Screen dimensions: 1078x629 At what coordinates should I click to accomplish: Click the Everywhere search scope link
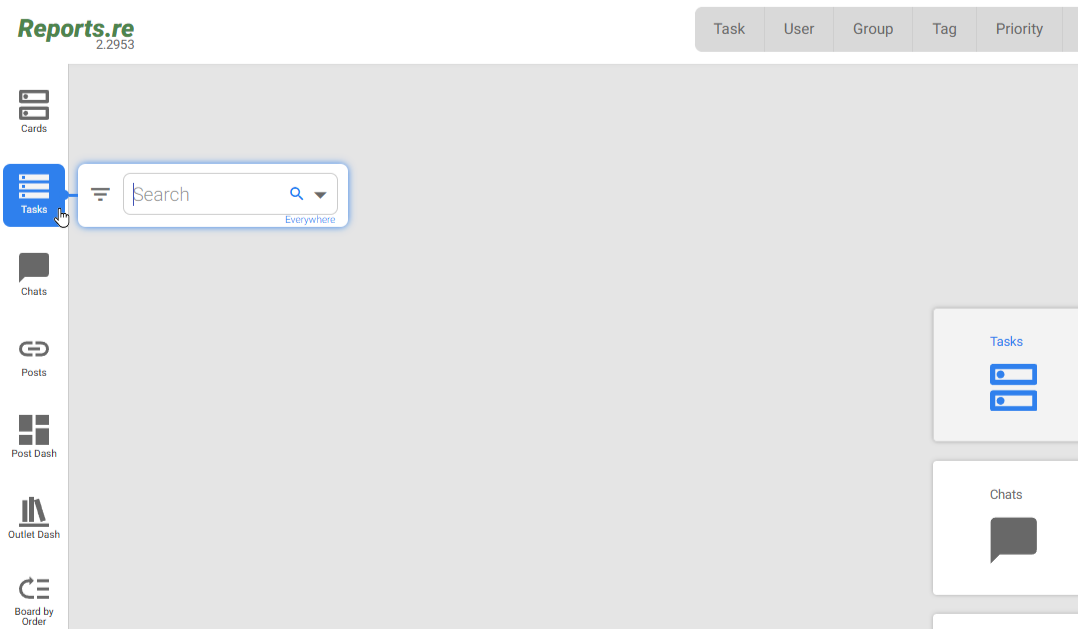click(310, 220)
